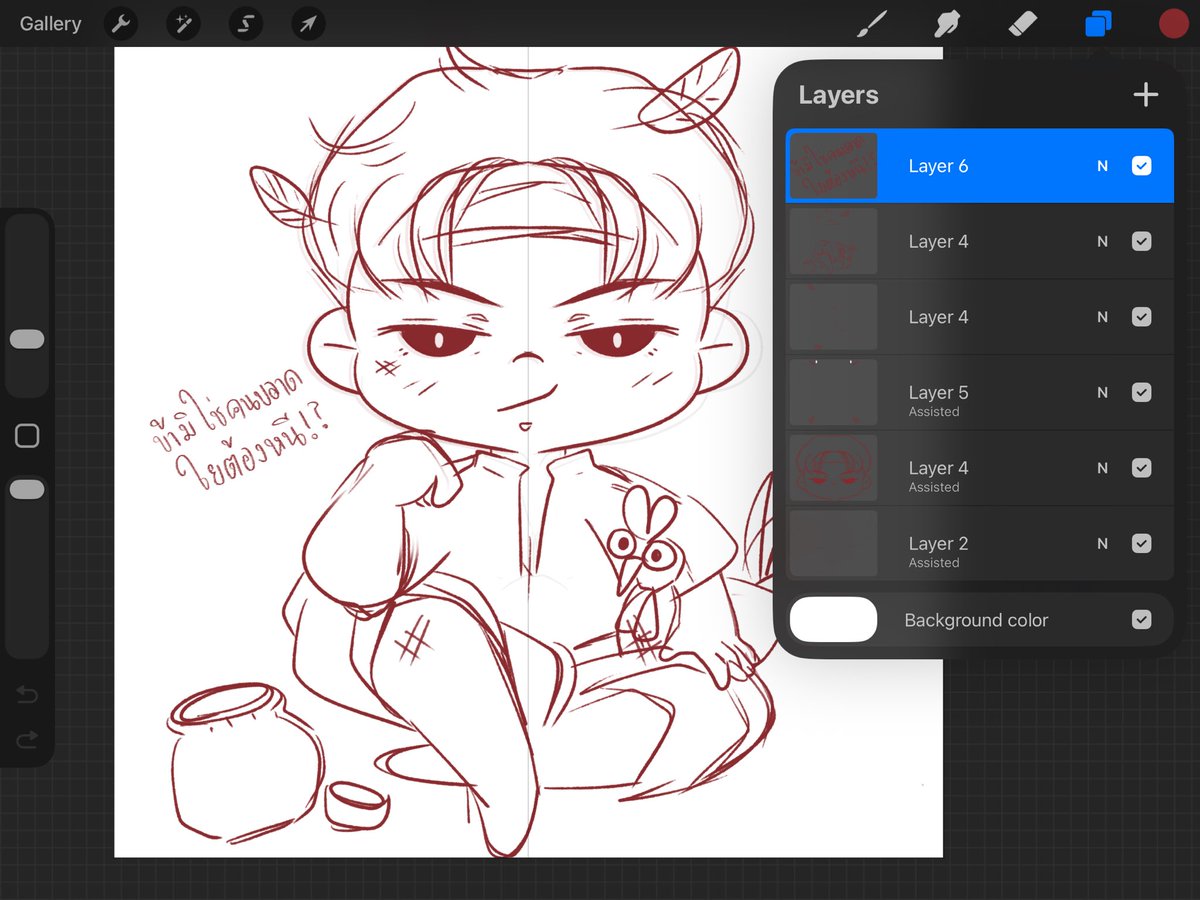Toggle checkbox of Layer 4 directly above Layer 5

1141,317
